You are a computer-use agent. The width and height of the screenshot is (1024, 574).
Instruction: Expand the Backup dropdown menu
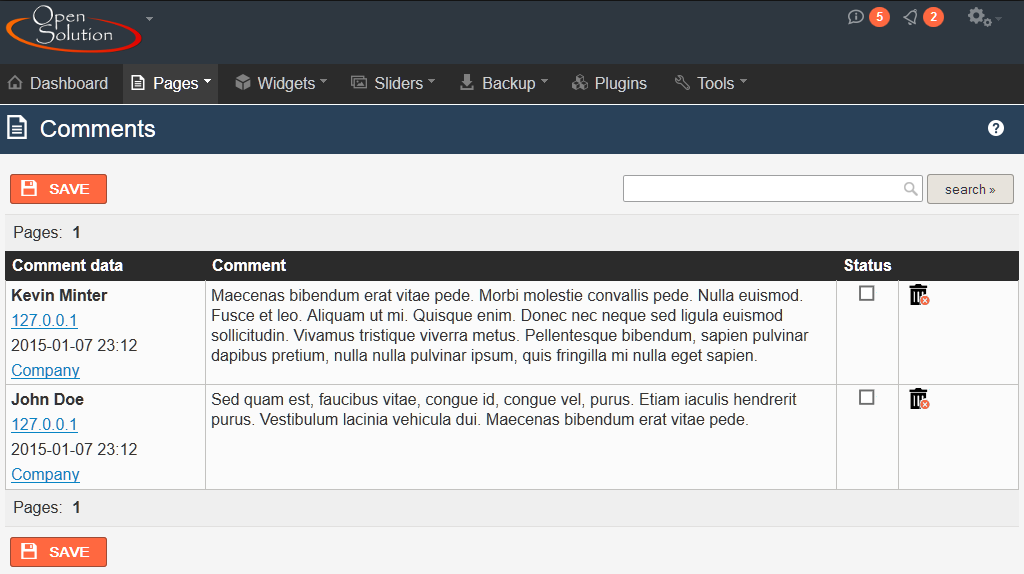(x=503, y=83)
